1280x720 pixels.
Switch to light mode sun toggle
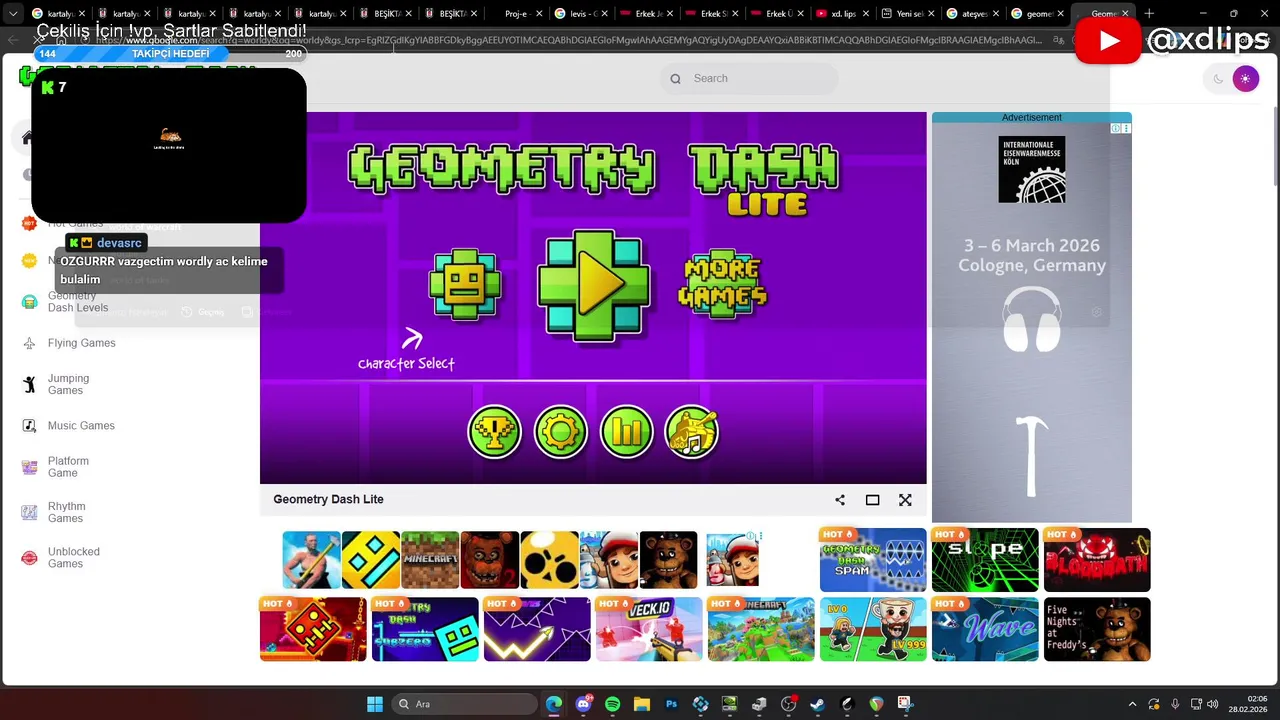[x=1245, y=79]
